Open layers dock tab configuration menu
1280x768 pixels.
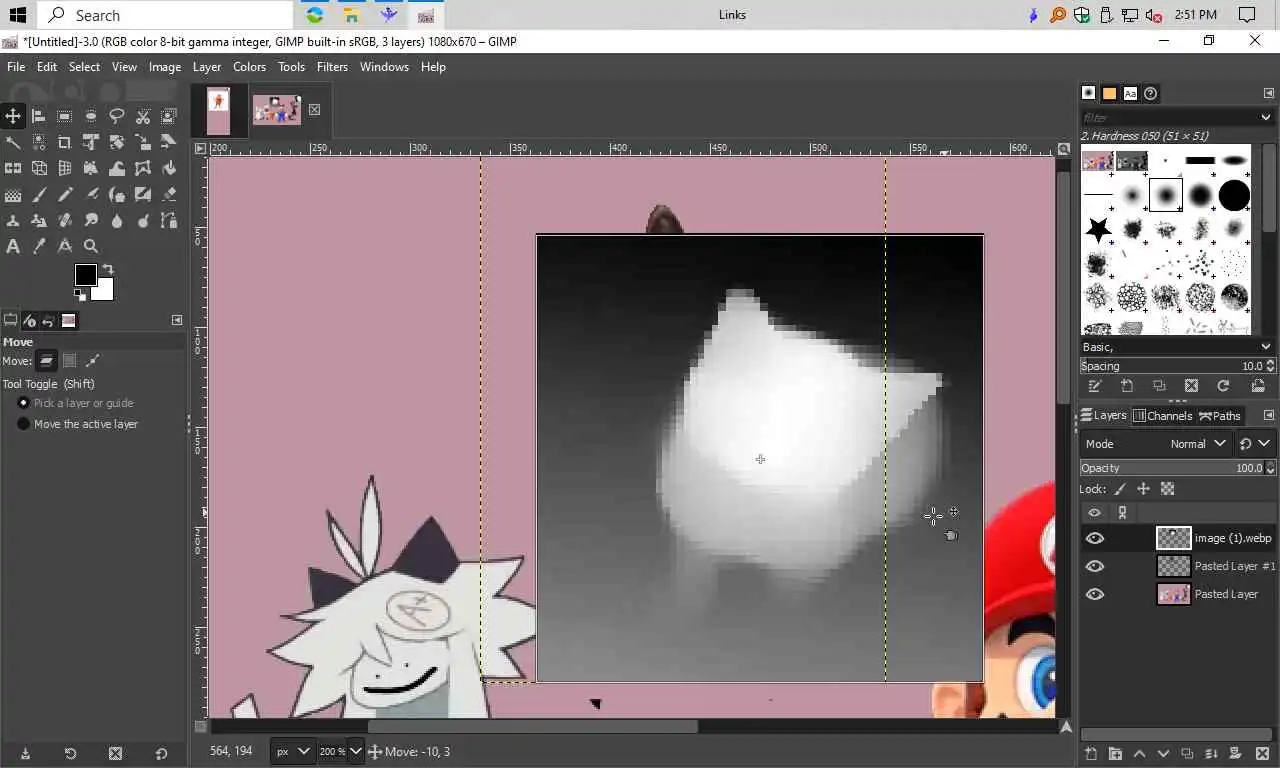pyautogui.click(x=1269, y=415)
